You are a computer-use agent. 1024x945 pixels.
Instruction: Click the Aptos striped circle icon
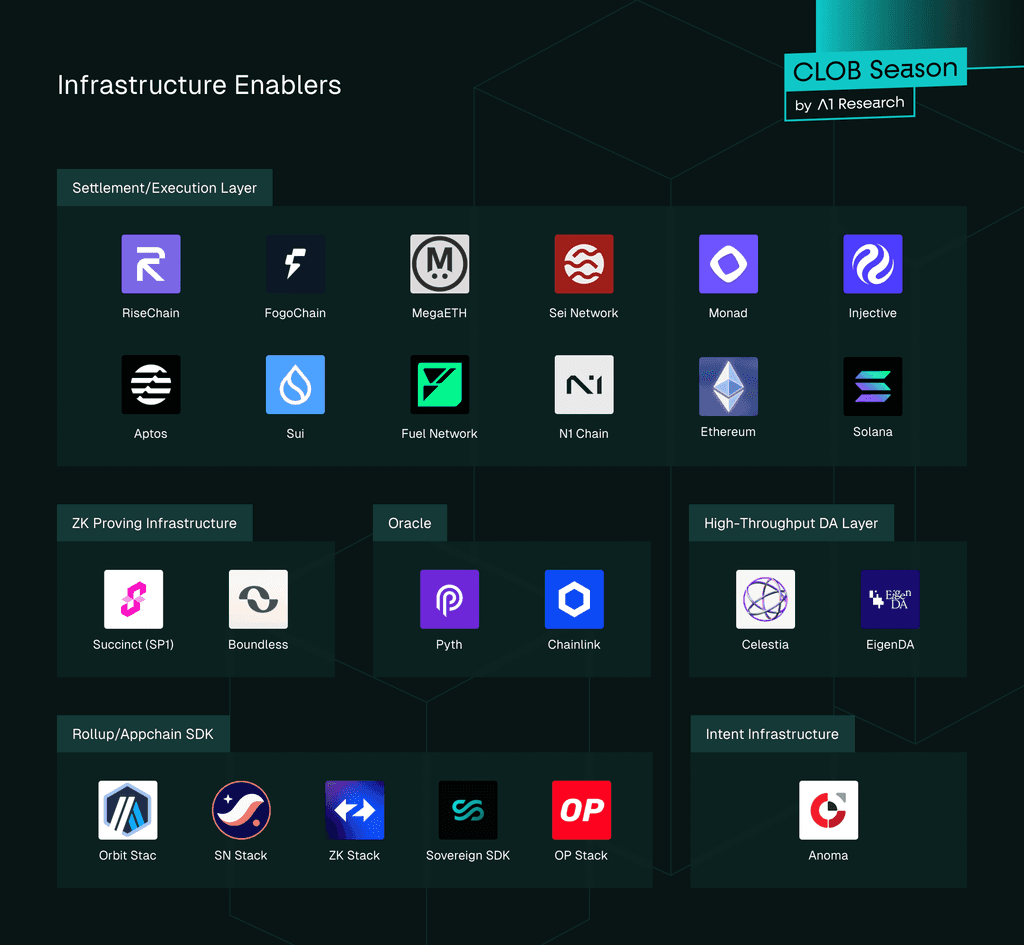[151, 385]
